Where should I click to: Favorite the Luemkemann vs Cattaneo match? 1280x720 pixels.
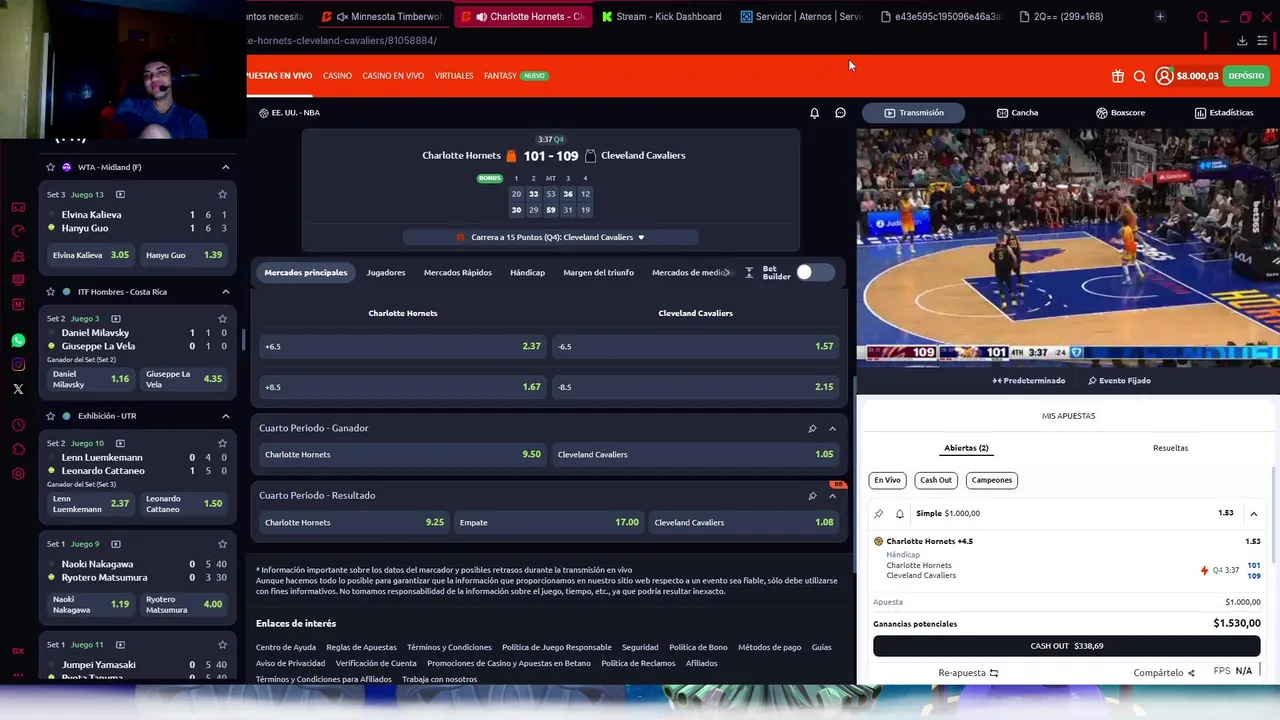click(222, 443)
